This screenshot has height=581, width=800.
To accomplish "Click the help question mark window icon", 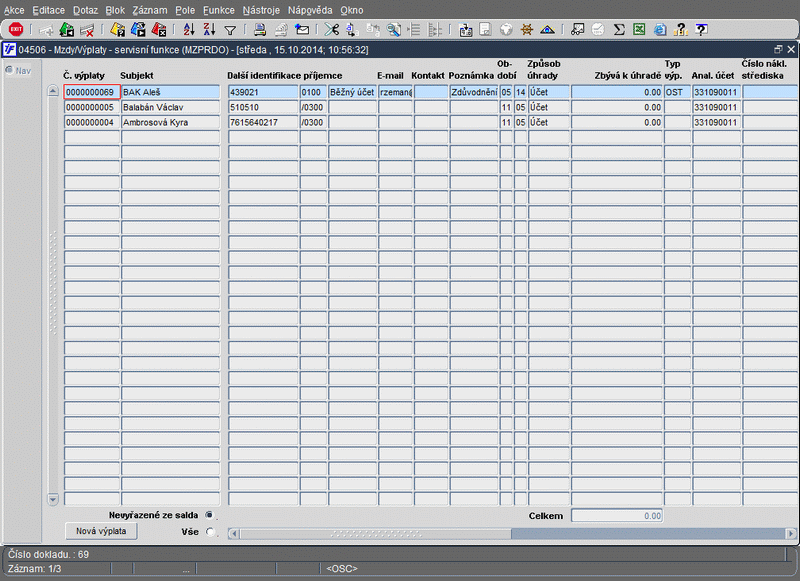I will (702, 30).
